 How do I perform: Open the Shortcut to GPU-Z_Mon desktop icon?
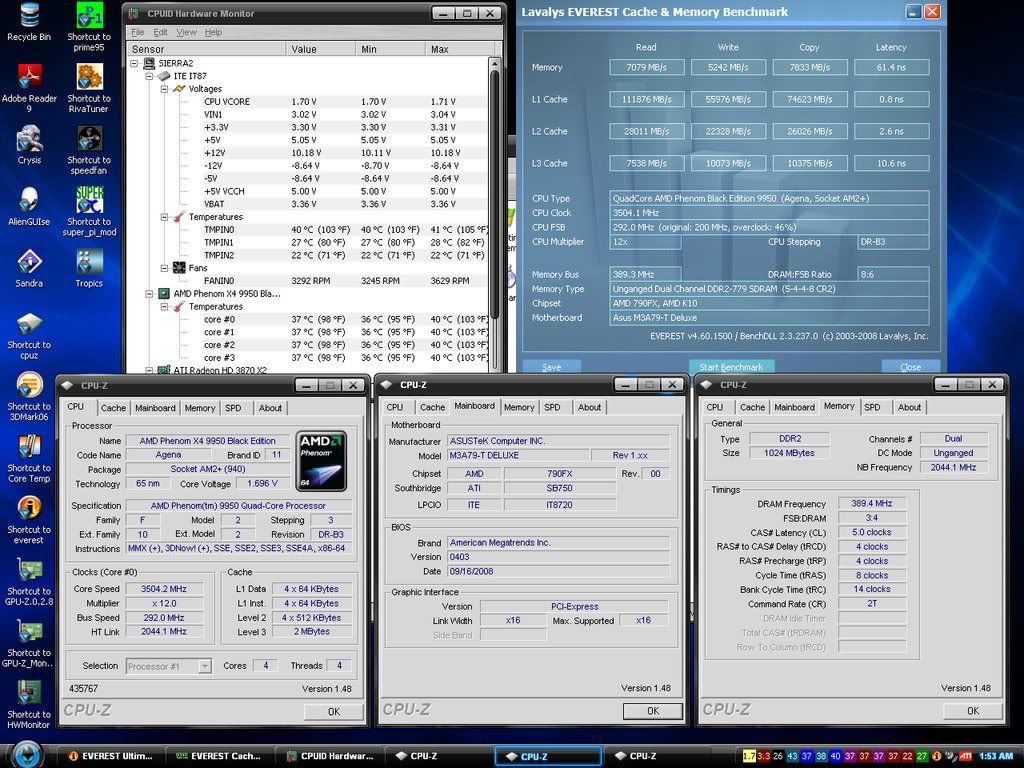tap(29, 643)
